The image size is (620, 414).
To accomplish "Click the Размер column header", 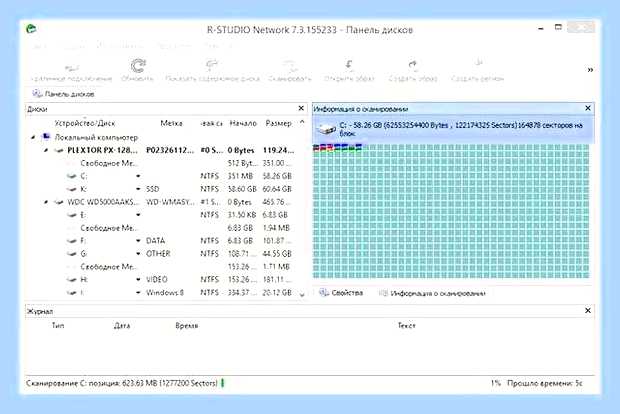I will 278,123.
